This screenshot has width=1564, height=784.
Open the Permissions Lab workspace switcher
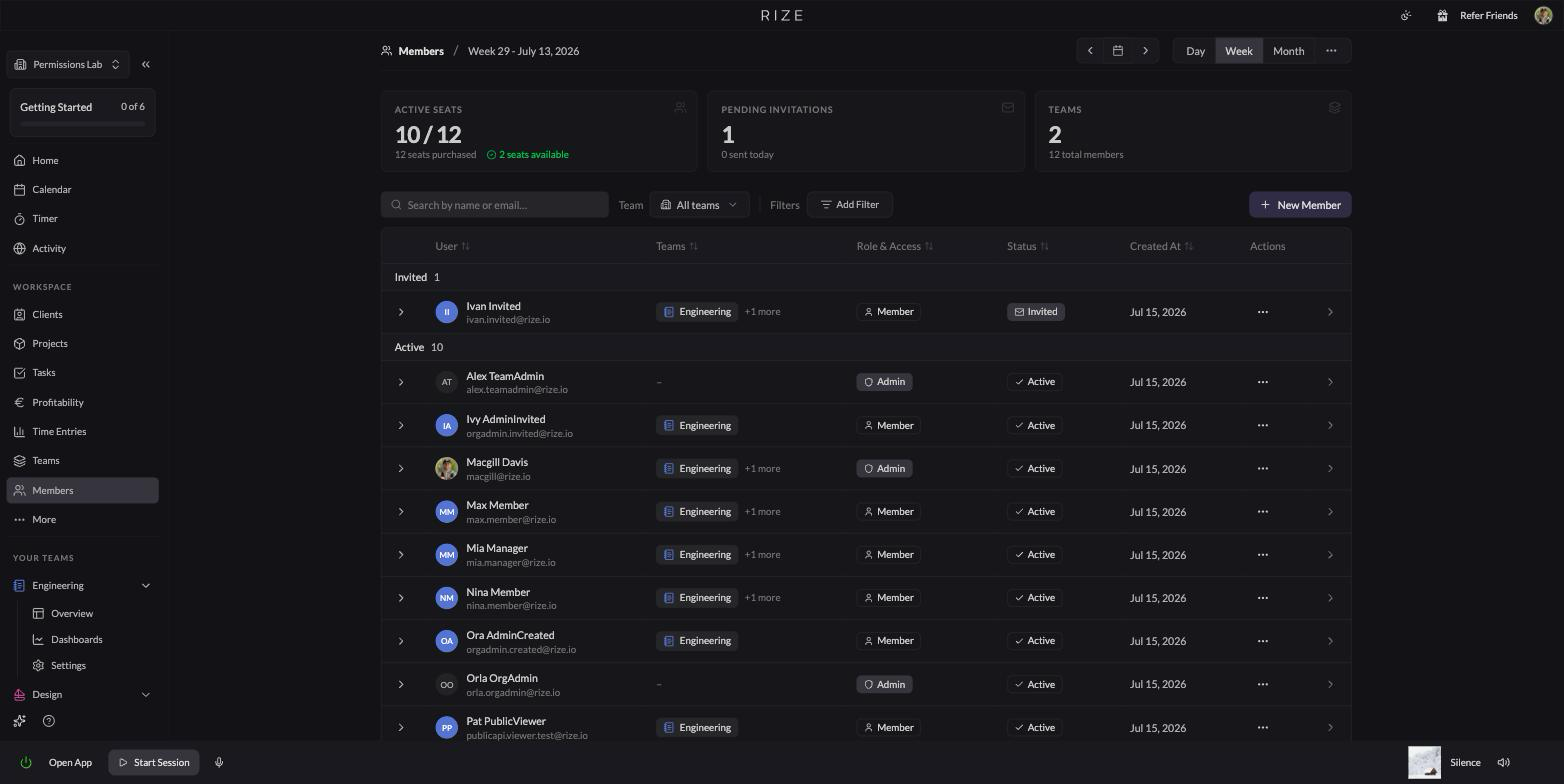point(68,64)
